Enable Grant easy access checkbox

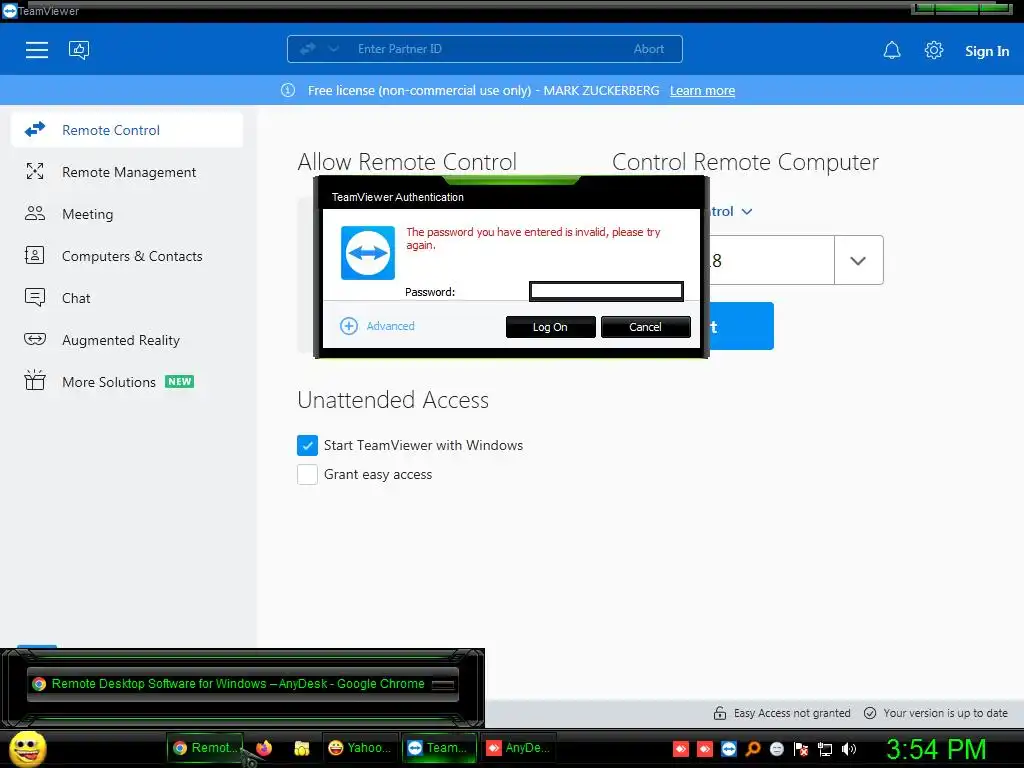click(308, 474)
